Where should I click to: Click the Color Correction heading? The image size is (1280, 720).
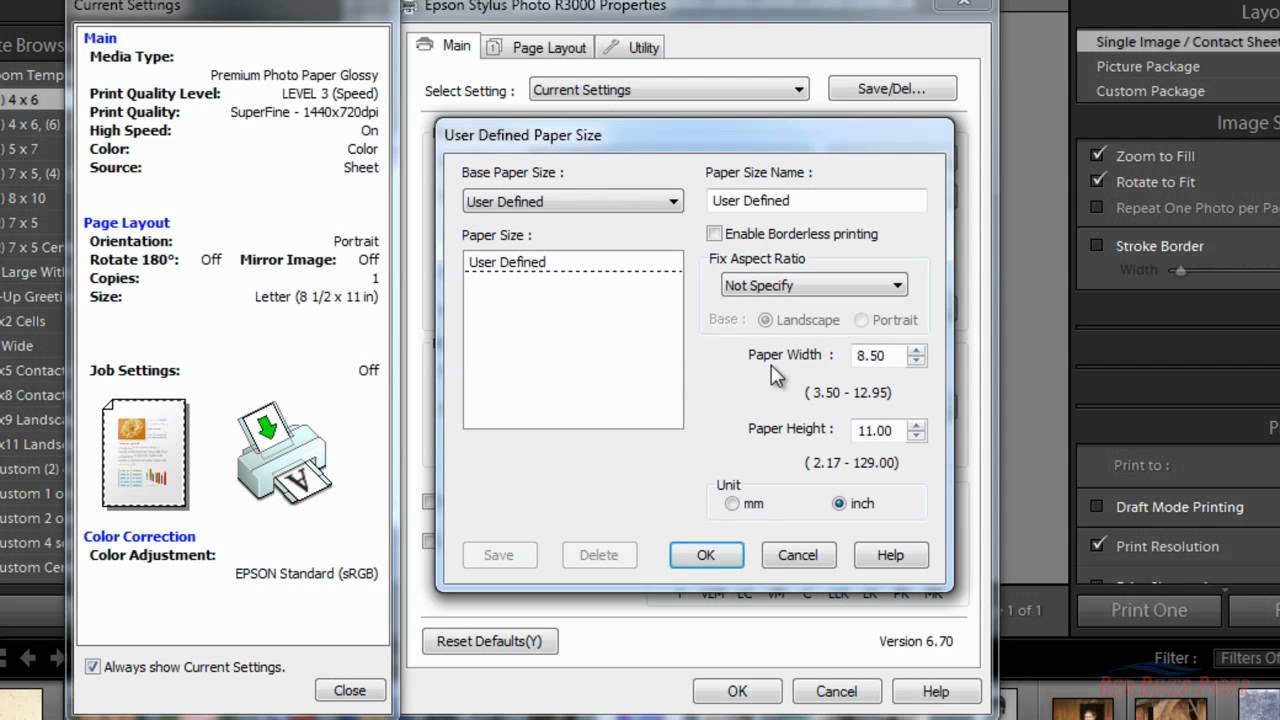(x=139, y=536)
